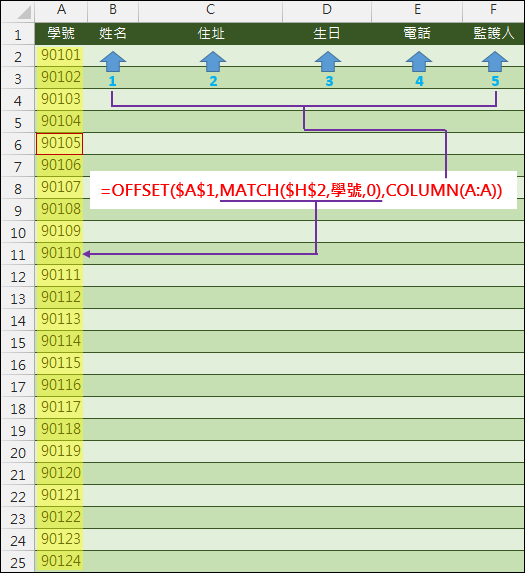Click the 生日 header cell
This screenshot has width=525, height=573.
point(327,34)
